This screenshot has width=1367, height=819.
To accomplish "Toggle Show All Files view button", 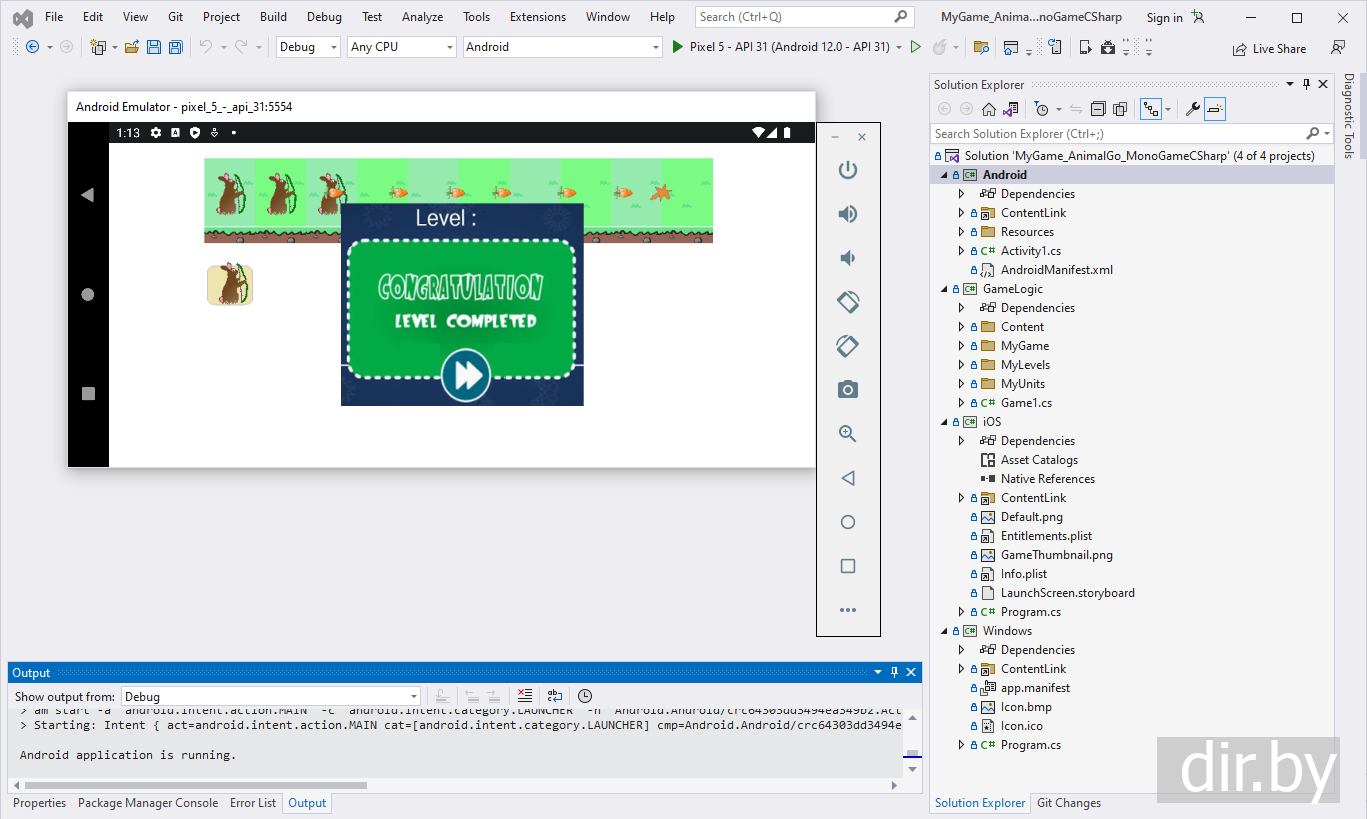I will pyautogui.click(x=1120, y=109).
